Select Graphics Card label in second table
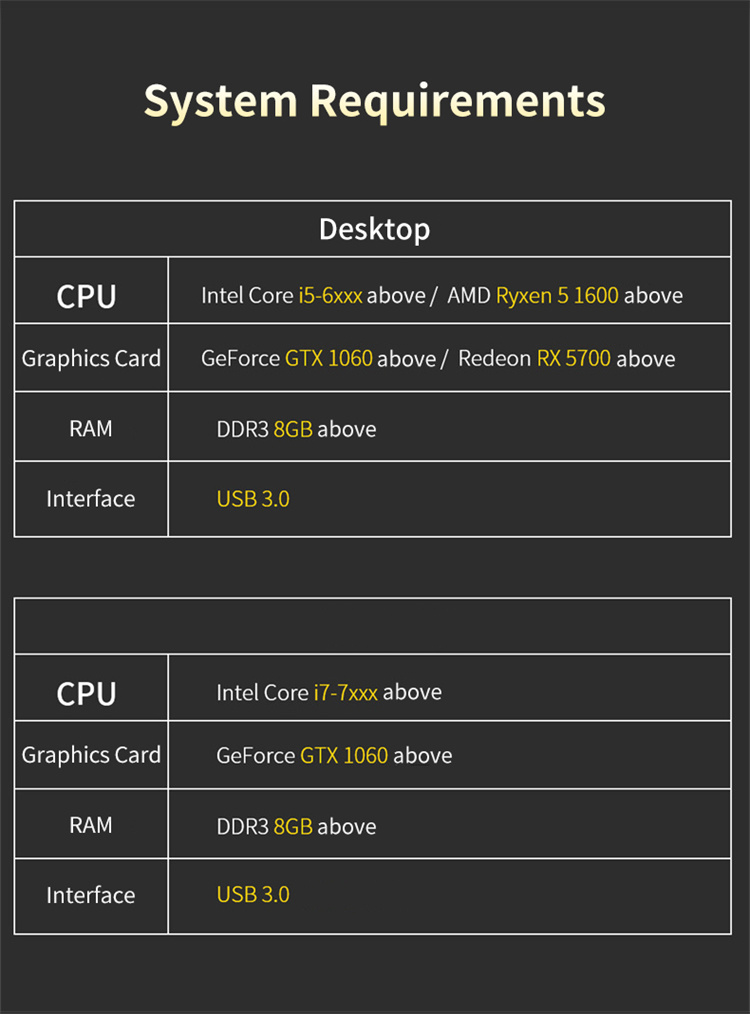The height and width of the screenshot is (1014, 750). click(91, 755)
